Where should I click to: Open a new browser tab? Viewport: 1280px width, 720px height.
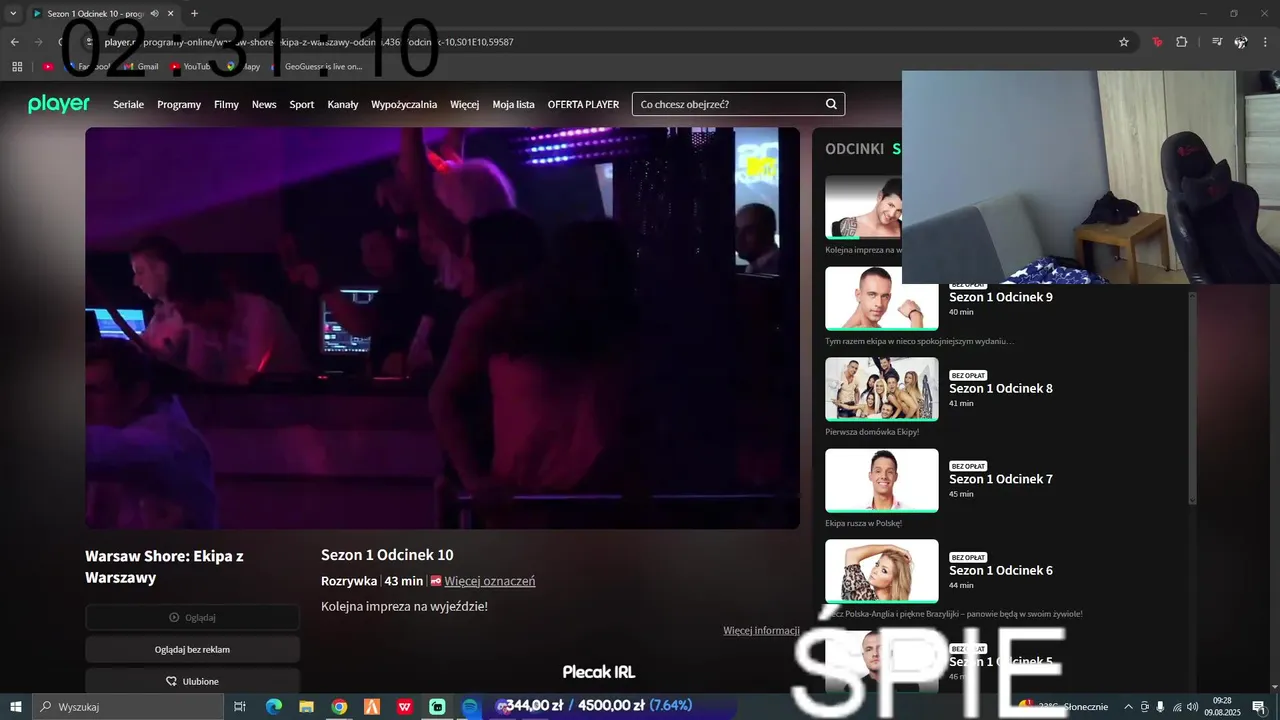[x=194, y=14]
